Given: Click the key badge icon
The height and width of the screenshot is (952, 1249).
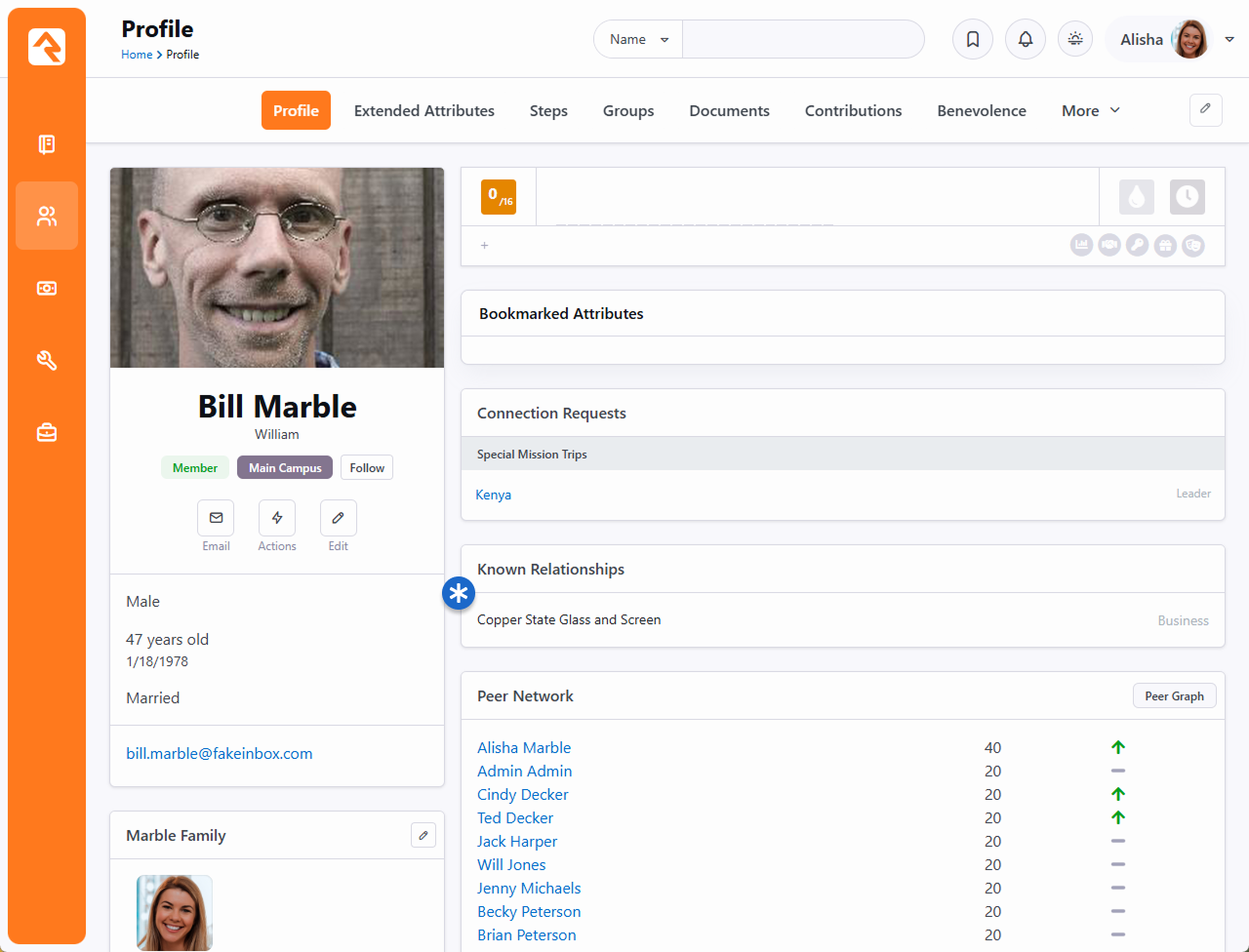Looking at the screenshot, I should tap(1137, 246).
